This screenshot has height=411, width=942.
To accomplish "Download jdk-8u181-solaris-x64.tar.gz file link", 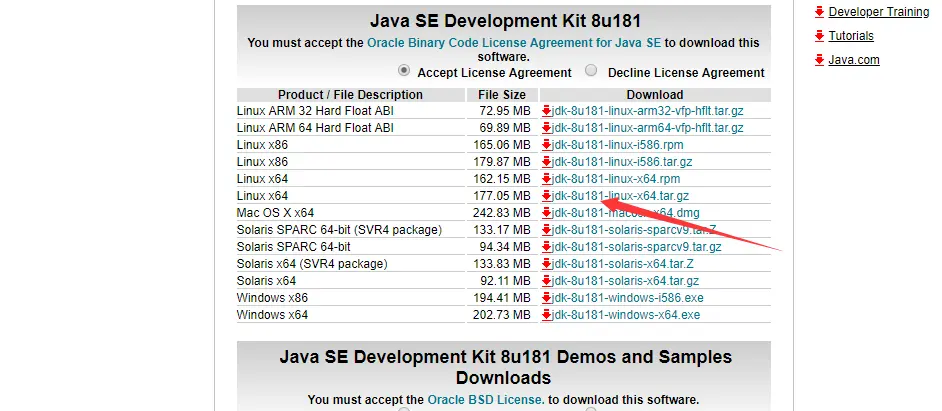I will (625, 281).
